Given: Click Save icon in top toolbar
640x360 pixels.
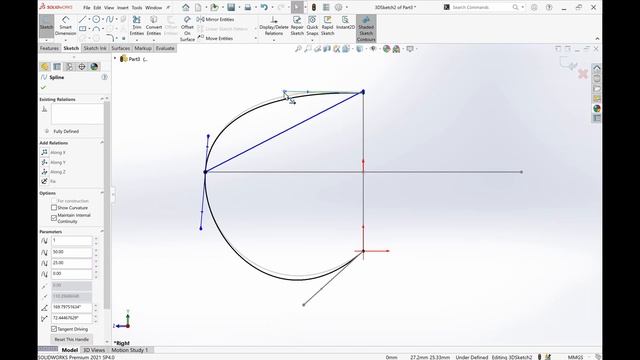Looking at the screenshot, I should click(231, 7).
